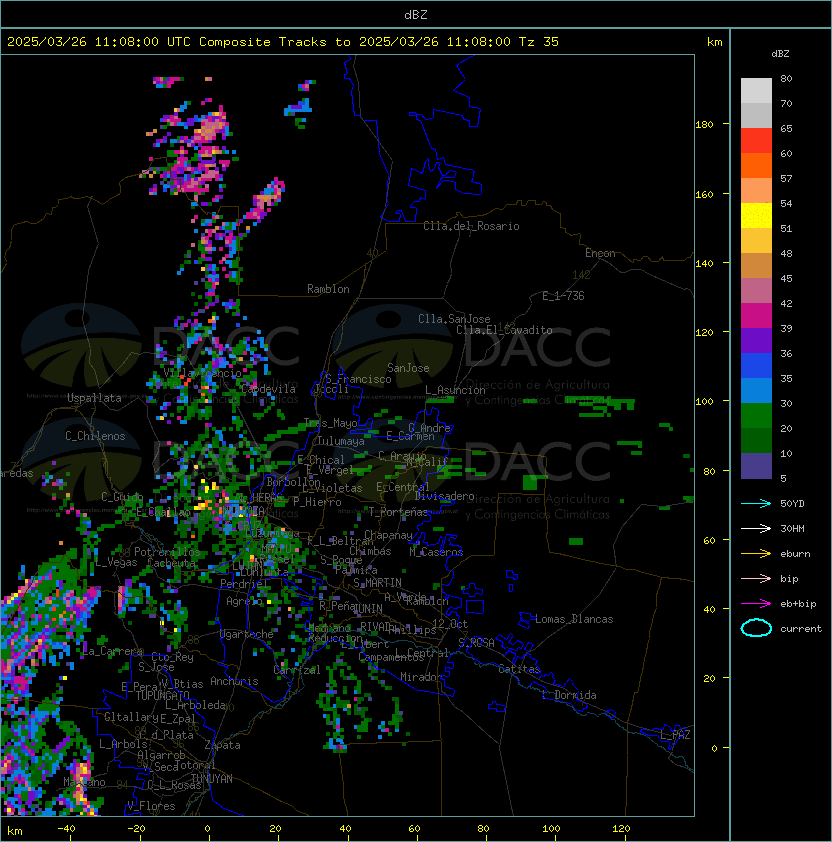This screenshot has width=832, height=842.
Task: Select the magenta 39-42 dBZ swatch
Action: pos(756,316)
